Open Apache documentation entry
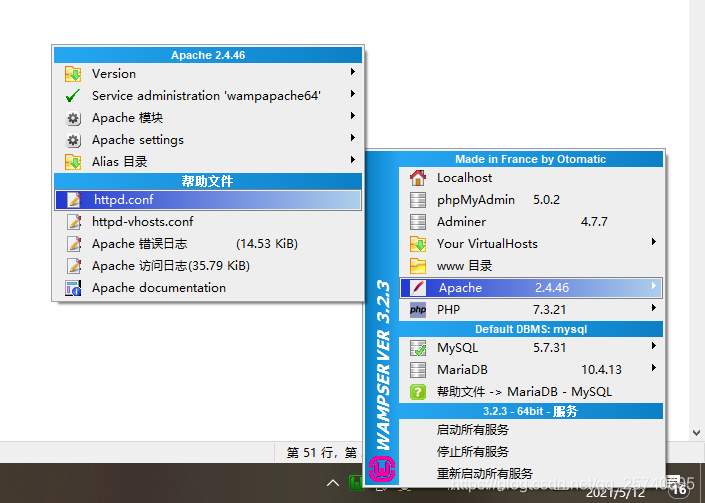The height and width of the screenshot is (503, 705). [x=208, y=288]
